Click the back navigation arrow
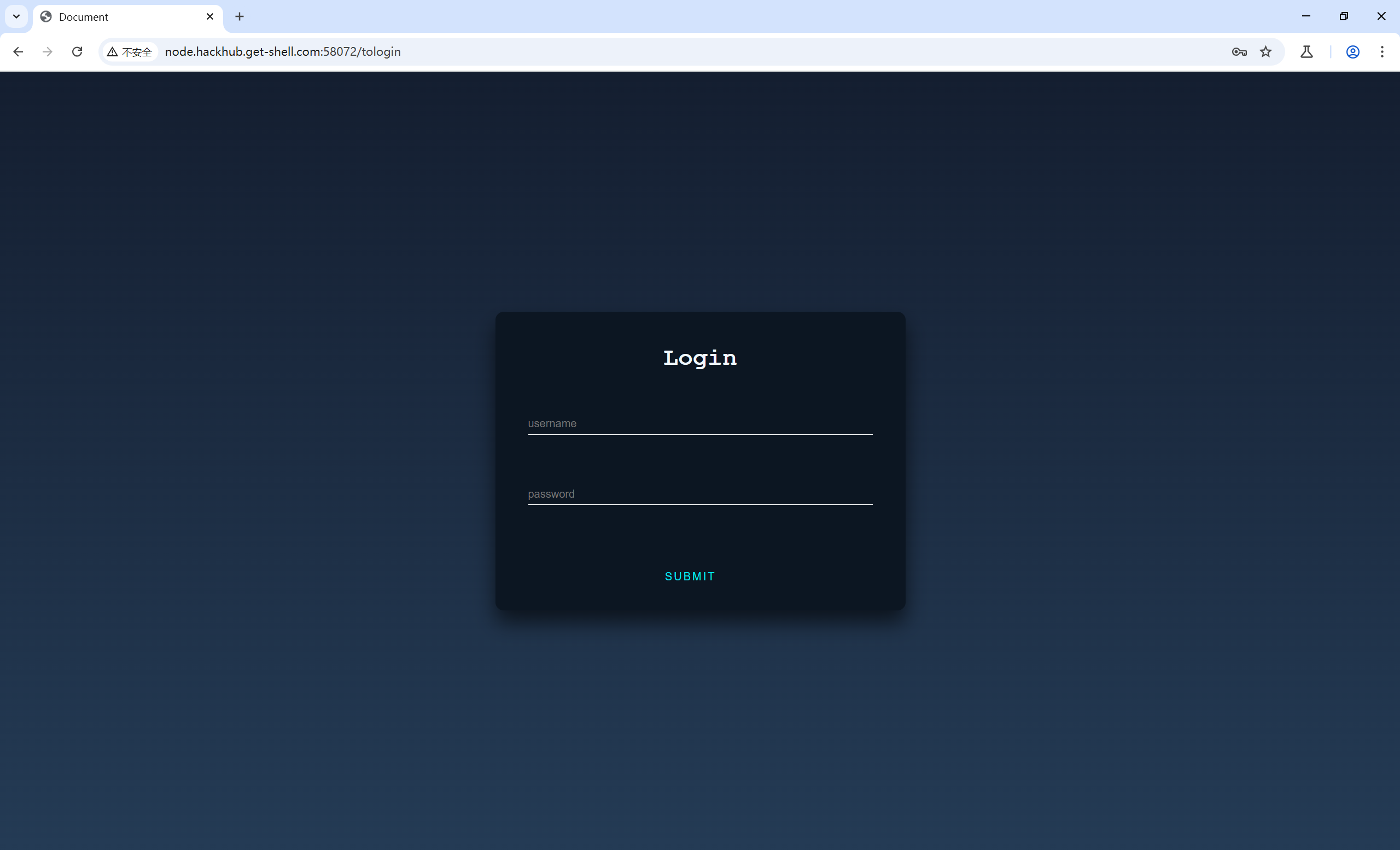 (x=18, y=52)
